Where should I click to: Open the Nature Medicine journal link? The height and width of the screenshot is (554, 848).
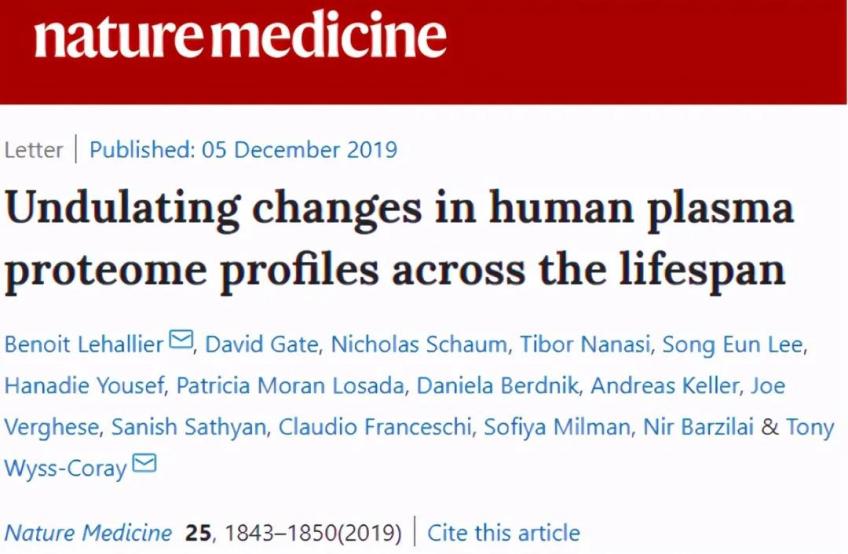(89, 532)
